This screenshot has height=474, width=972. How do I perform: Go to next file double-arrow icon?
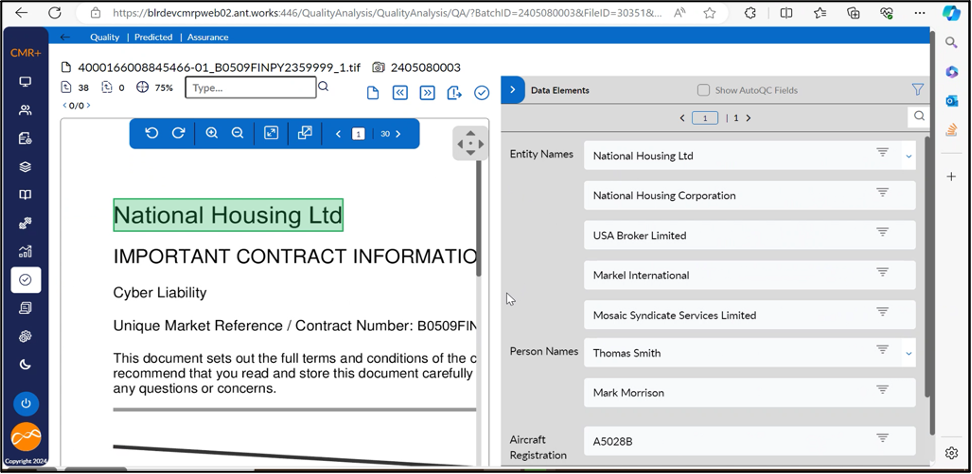click(x=427, y=92)
